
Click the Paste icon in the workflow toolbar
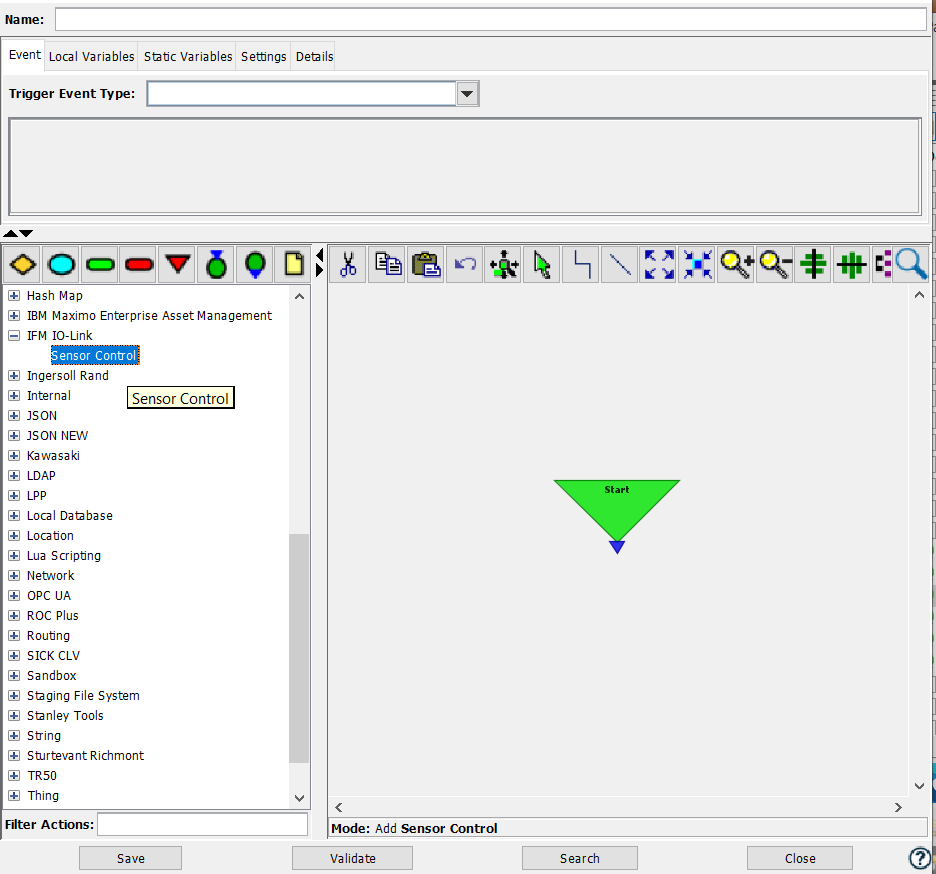426,264
